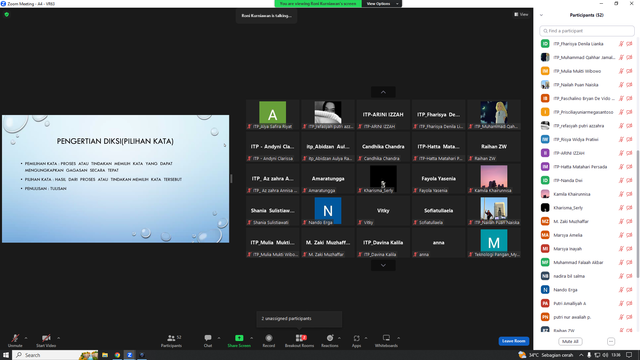The height and width of the screenshot is (360, 640).
Task: Open audio options arrow beside Unmute
Action: click(26, 338)
